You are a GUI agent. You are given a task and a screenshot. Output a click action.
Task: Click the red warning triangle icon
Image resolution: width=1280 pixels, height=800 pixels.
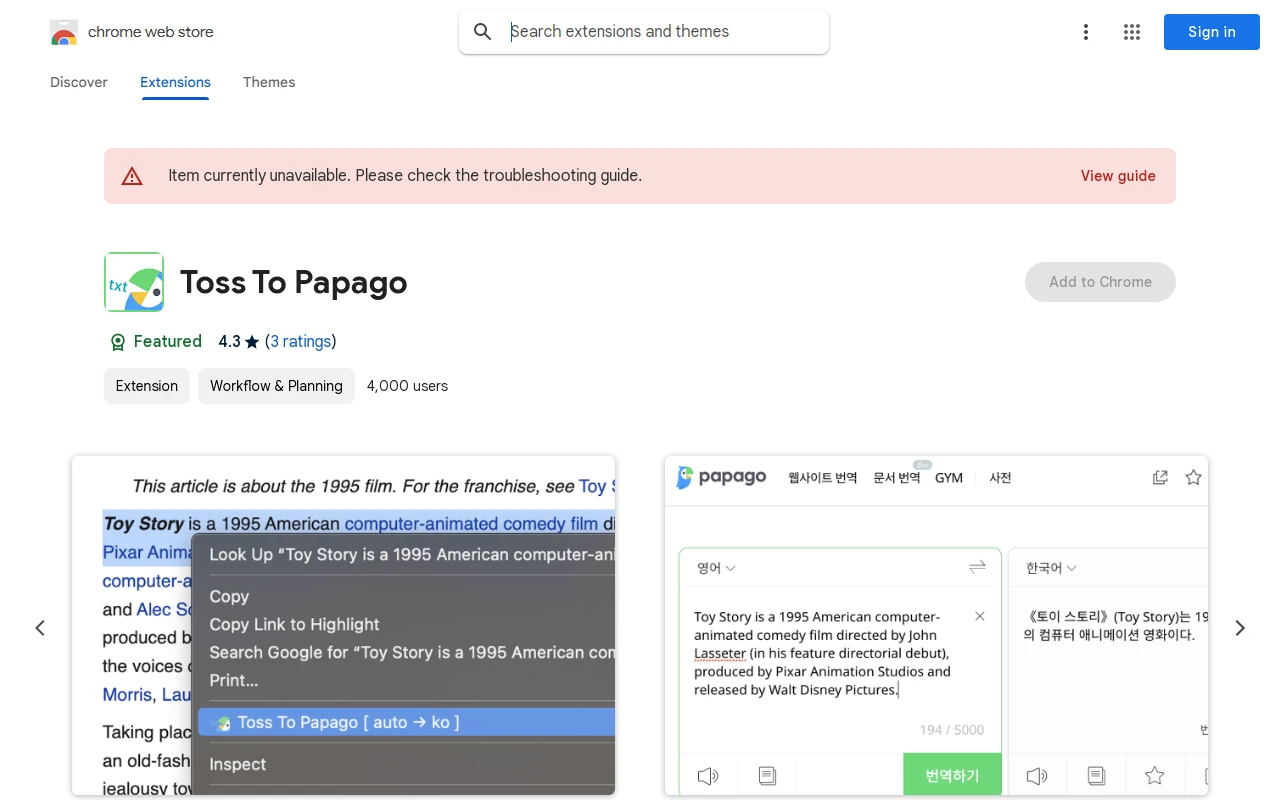[x=132, y=176]
